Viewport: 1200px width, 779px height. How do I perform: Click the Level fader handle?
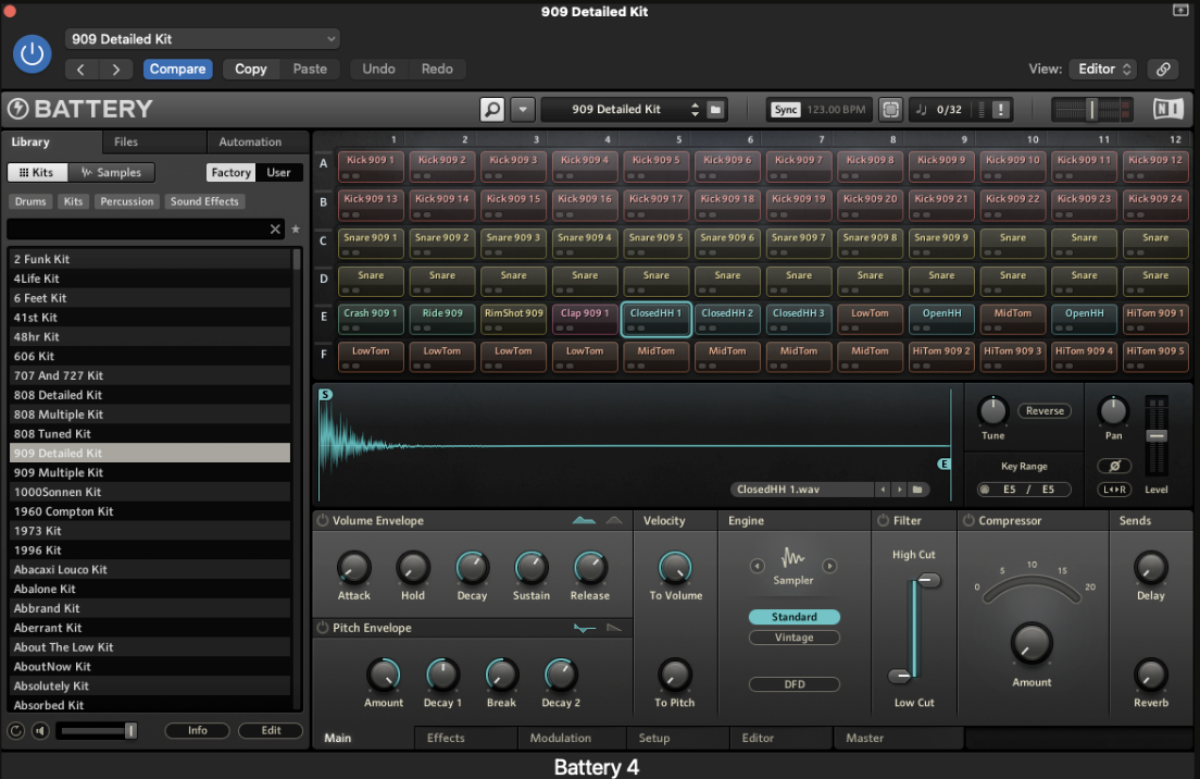click(1157, 436)
